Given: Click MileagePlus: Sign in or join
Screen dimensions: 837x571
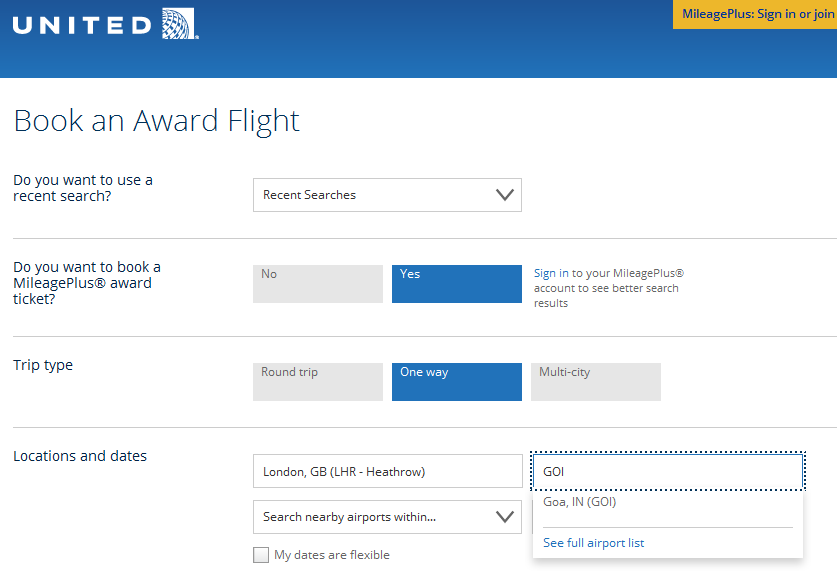Looking at the screenshot, I should (x=755, y=14).
